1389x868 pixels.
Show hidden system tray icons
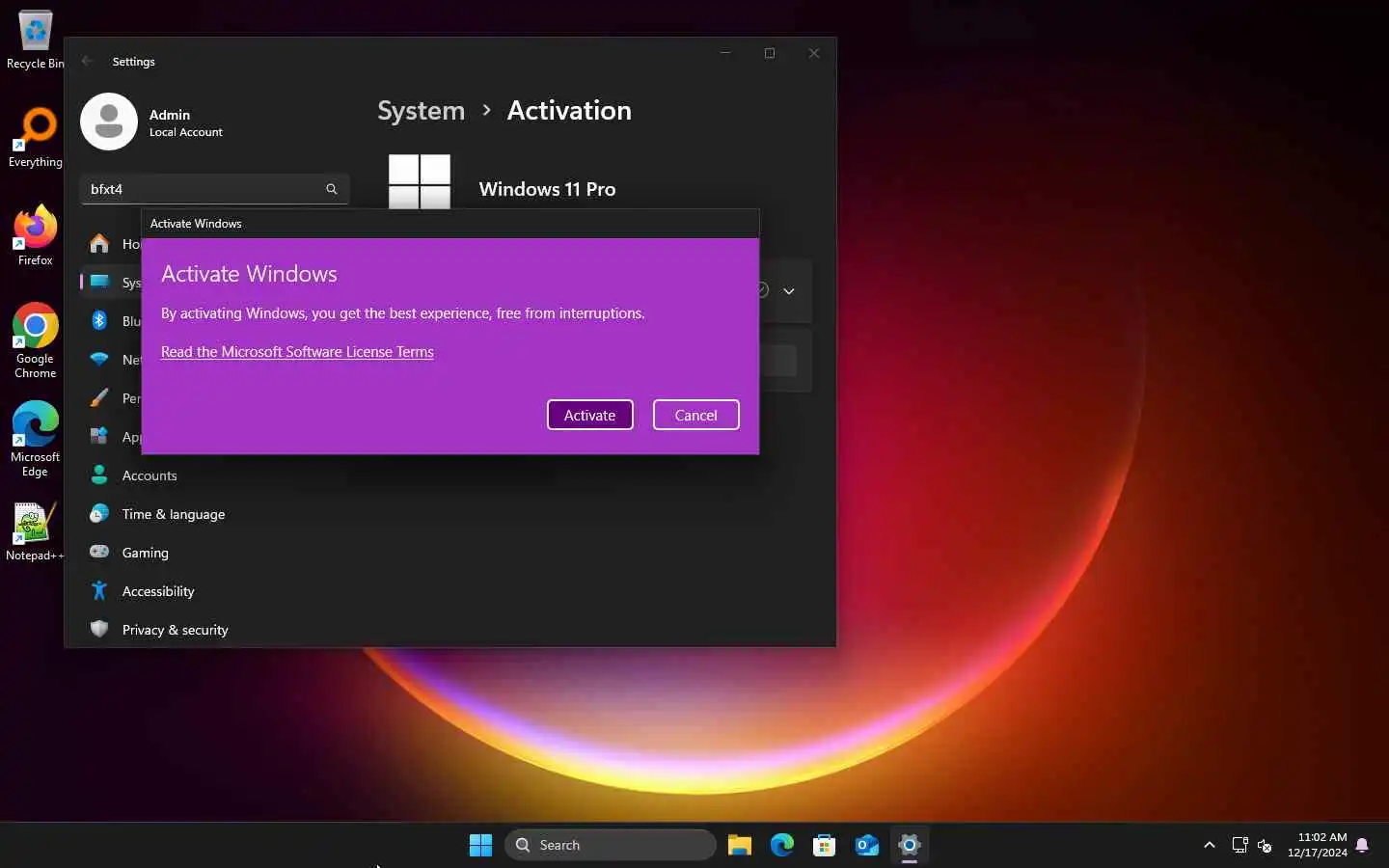tap(1210, 845)
